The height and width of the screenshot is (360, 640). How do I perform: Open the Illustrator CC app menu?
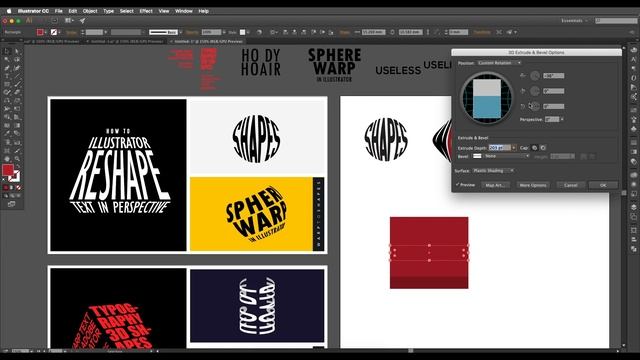coord(33,11)
